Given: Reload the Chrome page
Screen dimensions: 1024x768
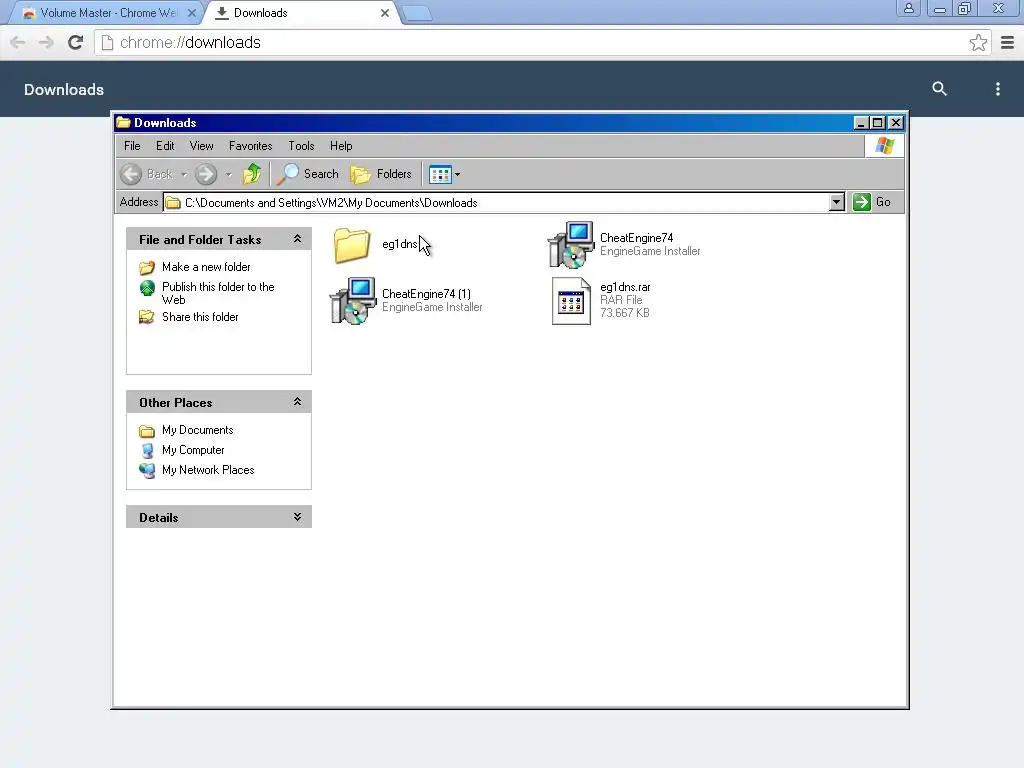Looking at the screenshot, I should click(76, 42).
